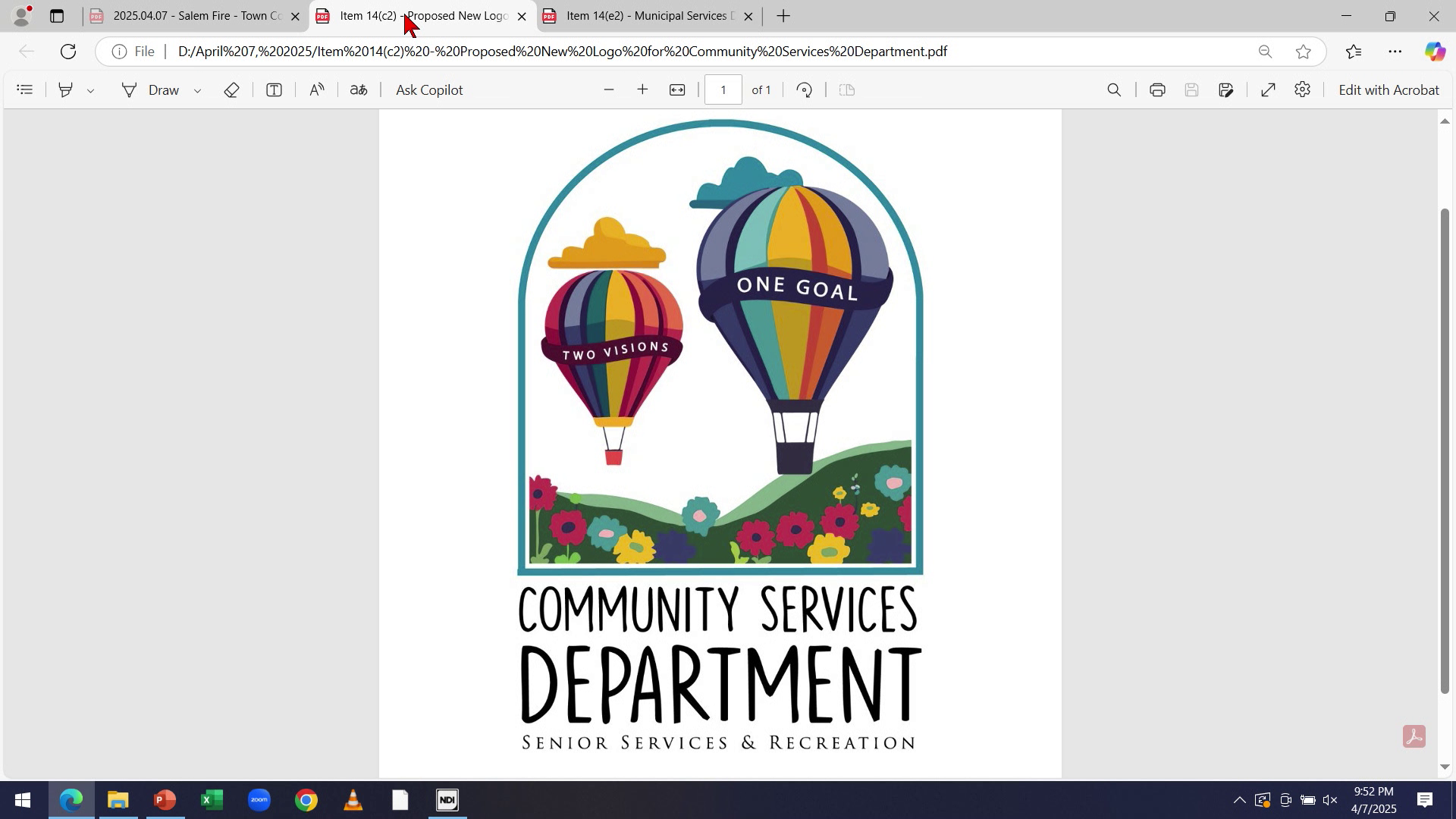The height and width of the screenshot is (819, 1456).
Task: Close the Item 14(c2) tab
Action: click(x=521, y=16)
